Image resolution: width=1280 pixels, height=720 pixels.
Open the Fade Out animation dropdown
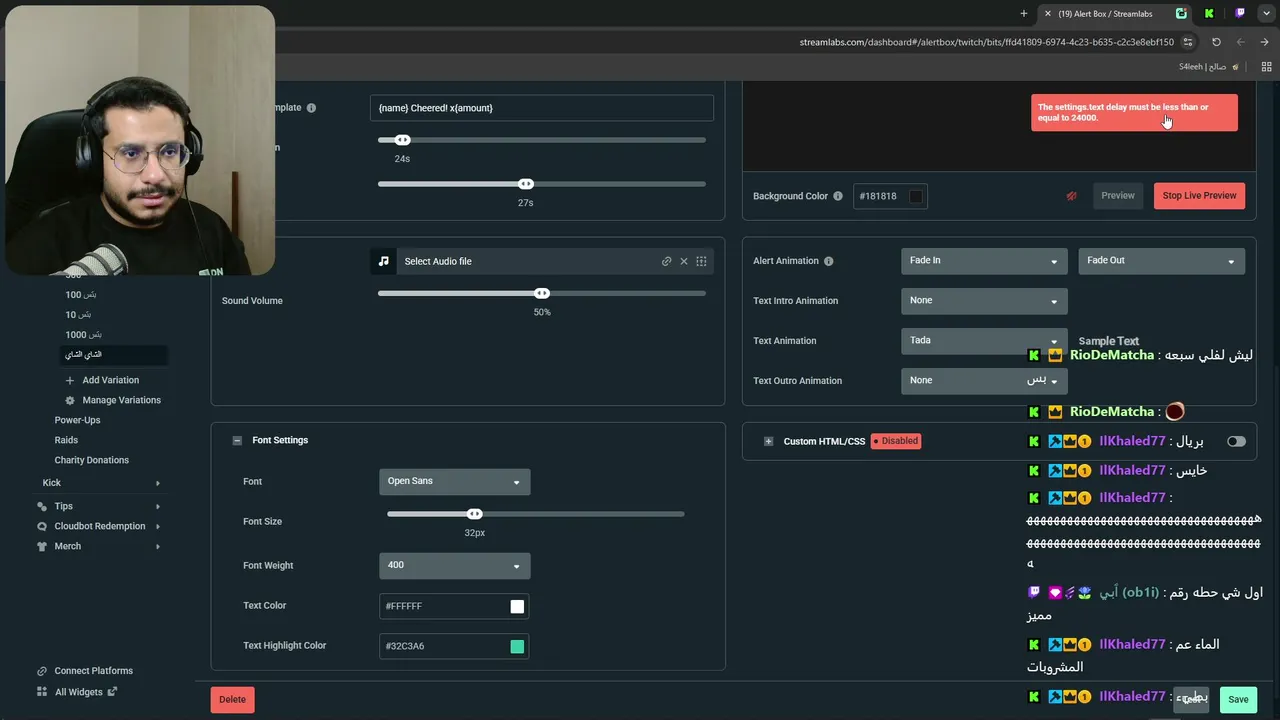[1161, 261]
